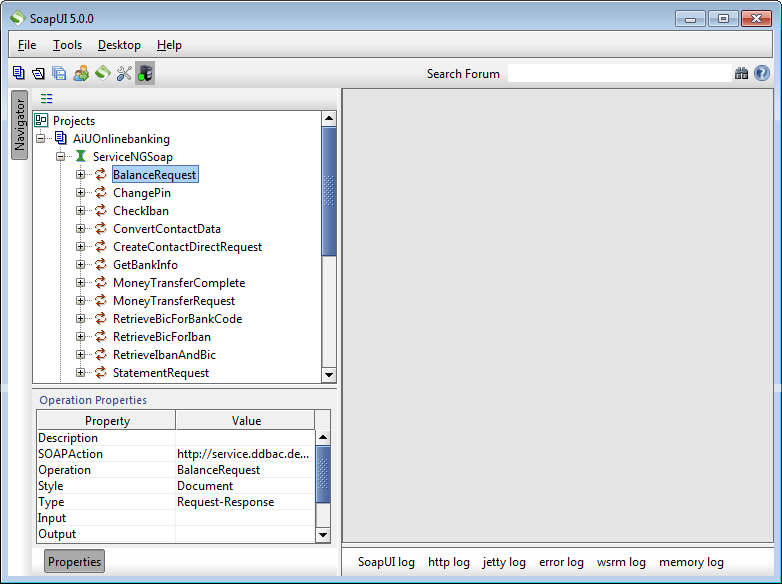
Task: Click properties table scroll-up arrow
Action: point(323,437)
